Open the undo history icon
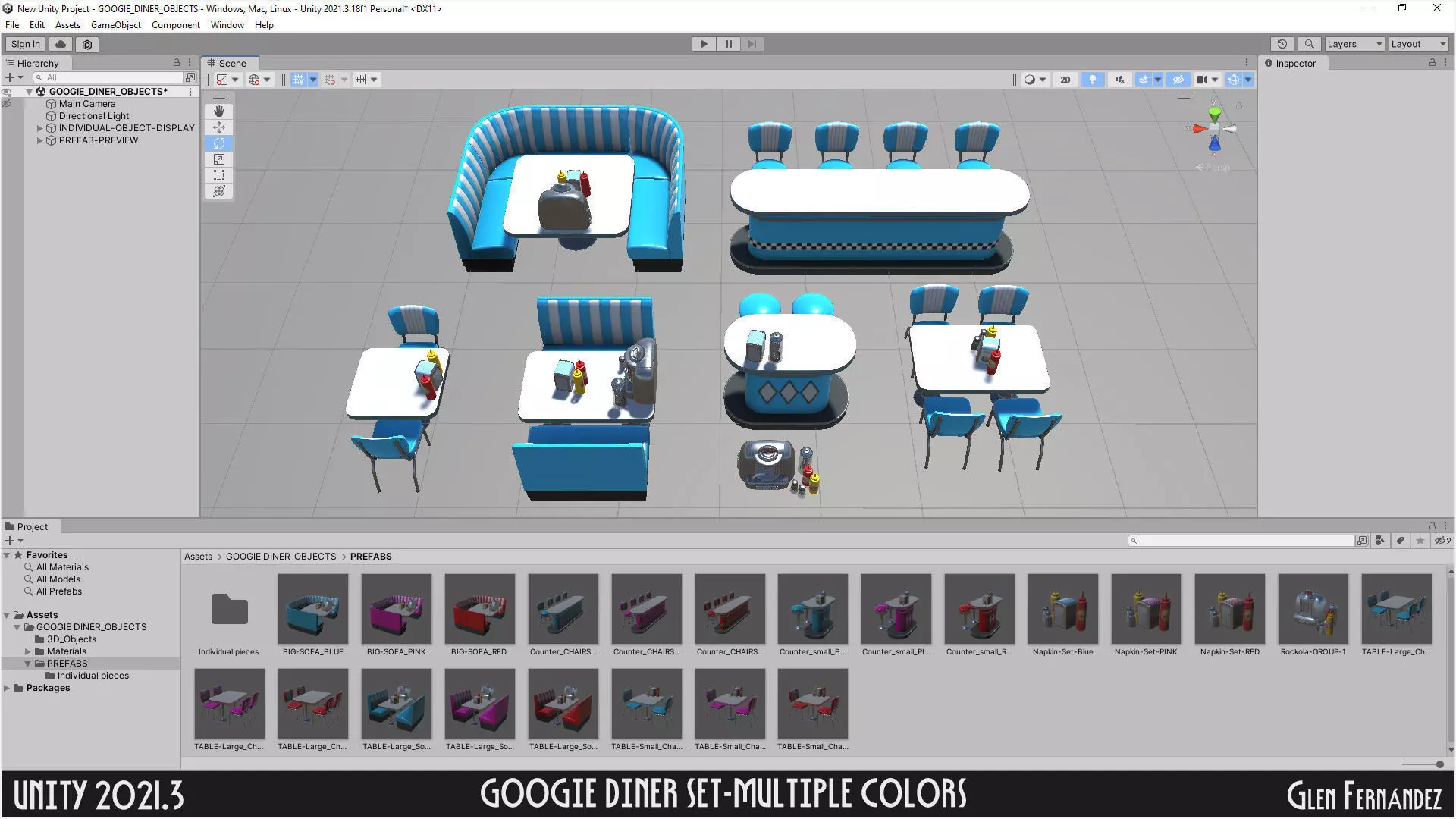This screenshot has height=819, width=1456. pos(1282,44)
